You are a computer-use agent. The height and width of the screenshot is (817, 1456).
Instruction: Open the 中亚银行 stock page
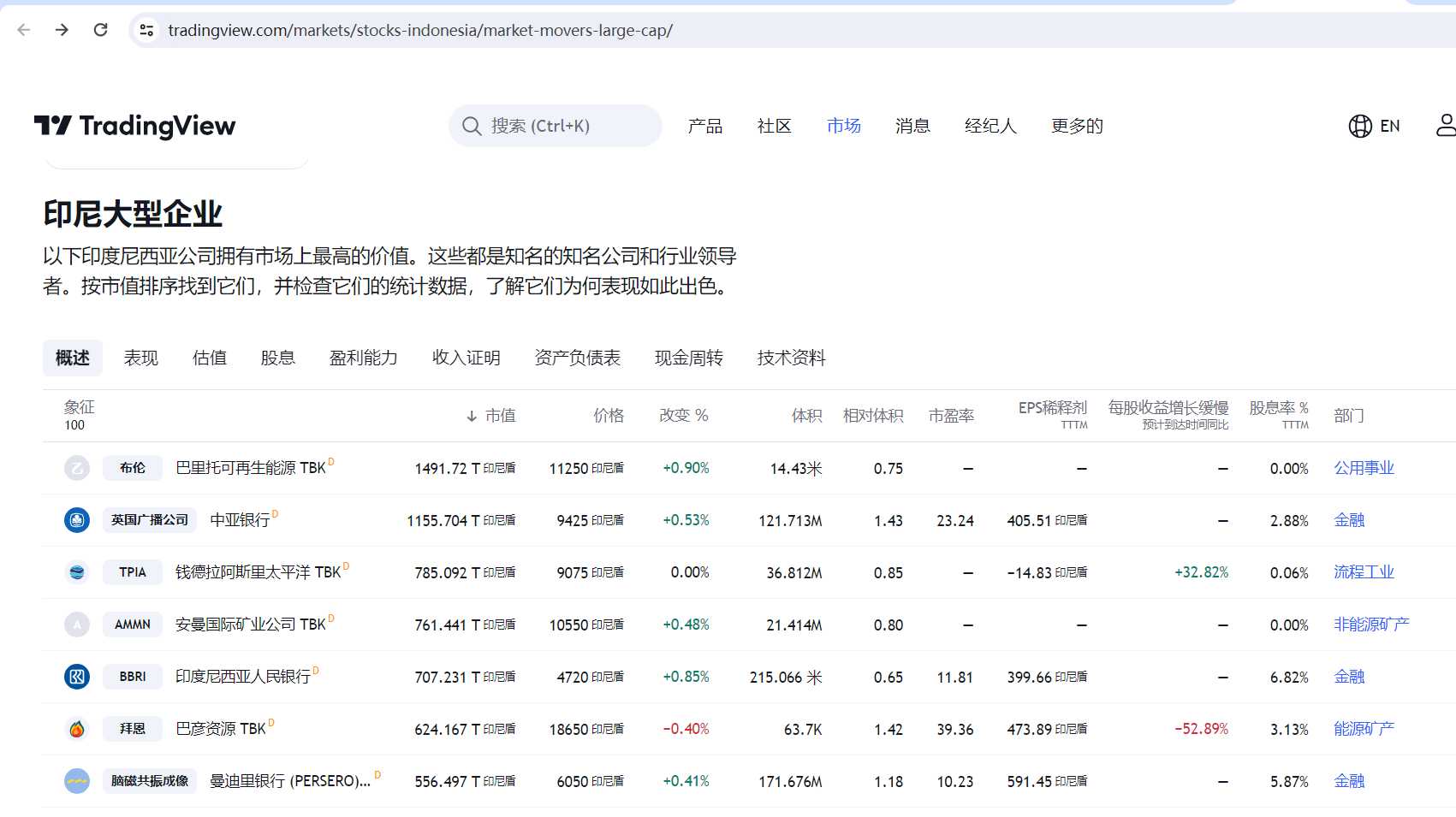tap(240, 520)
